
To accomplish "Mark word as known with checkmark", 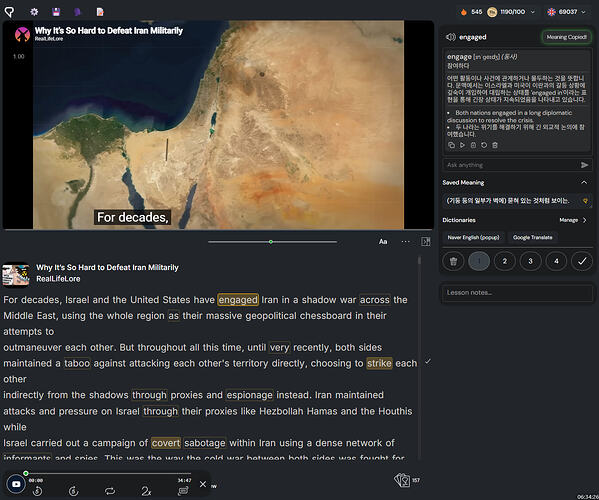I will (582, 261).
